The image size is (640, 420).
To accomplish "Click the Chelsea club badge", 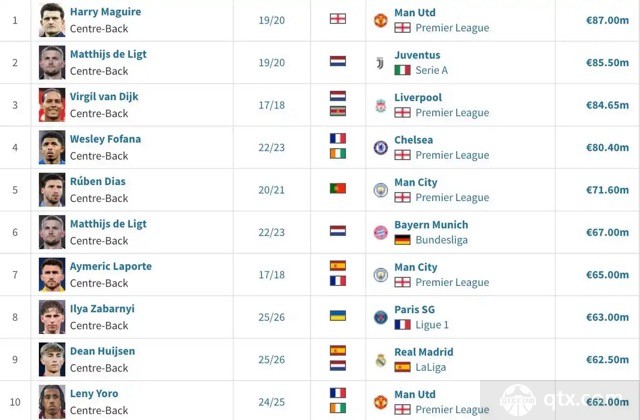I will pos(380,147).
